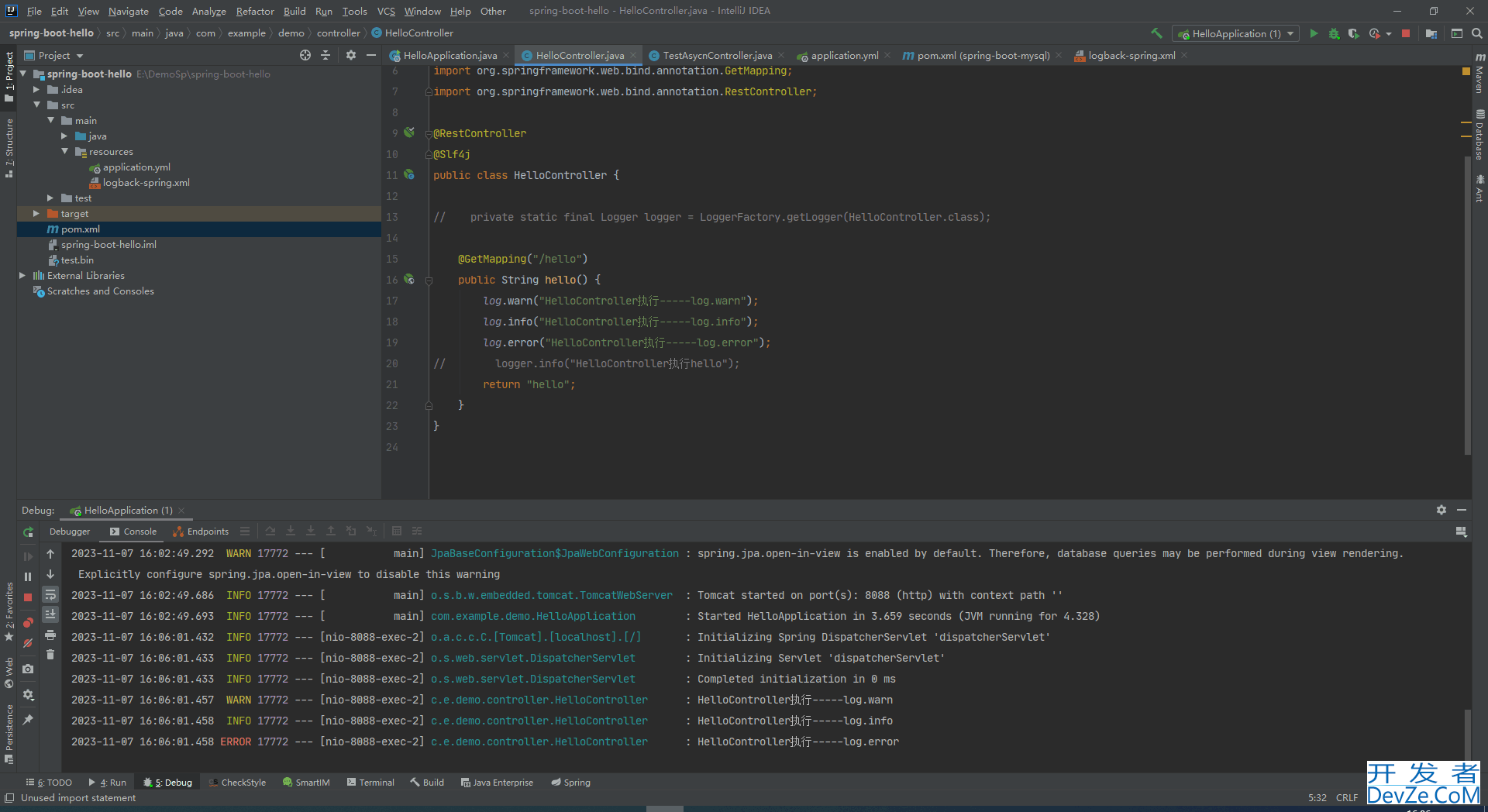Print the console output
The height and width of the screenshot is (812, 1488).
(50, 635)
